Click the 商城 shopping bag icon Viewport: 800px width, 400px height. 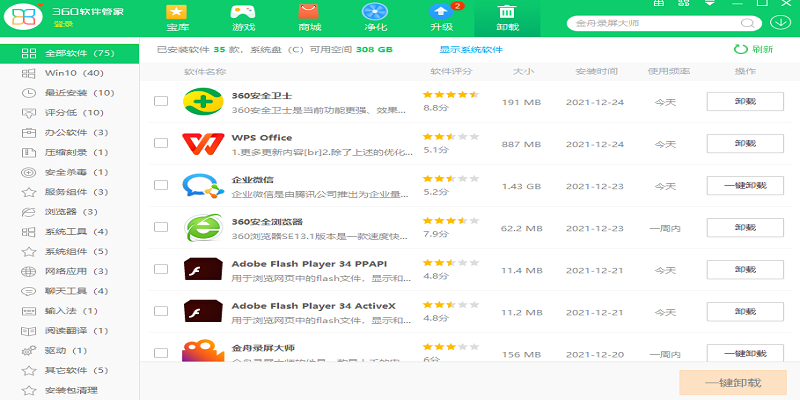pyautogui.click(x=310, y=14)
